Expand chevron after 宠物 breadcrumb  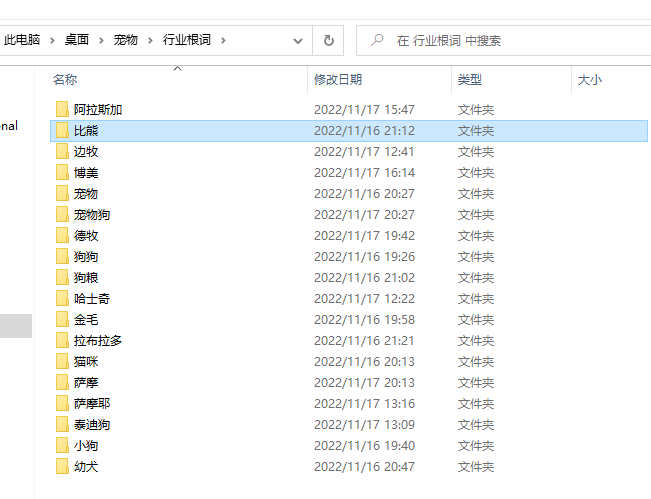(150, 40)
